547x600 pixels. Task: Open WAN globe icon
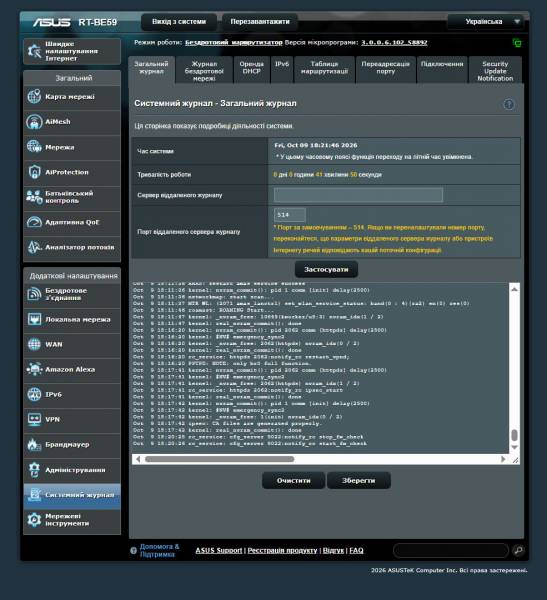(x=34, y=344)
